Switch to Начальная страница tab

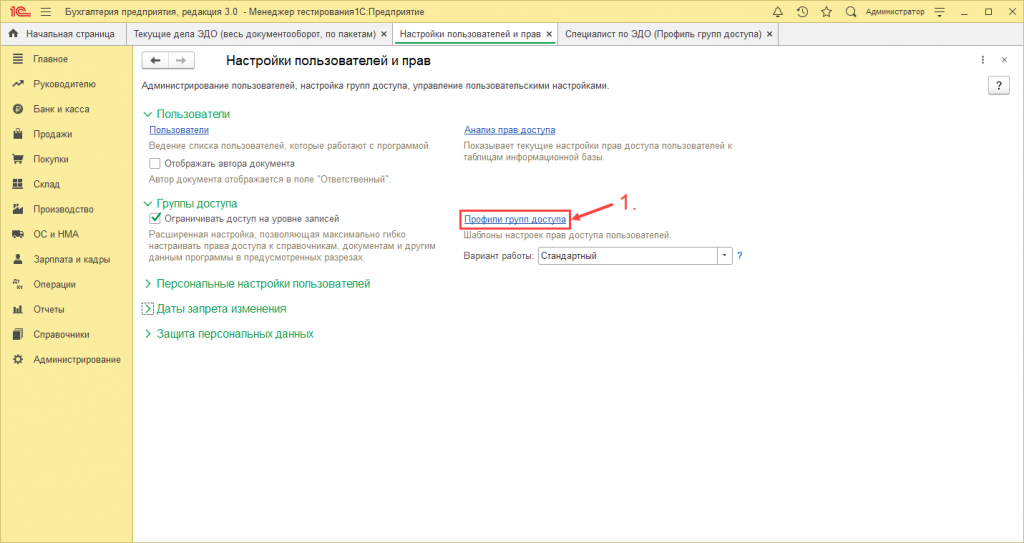(63, 33)
